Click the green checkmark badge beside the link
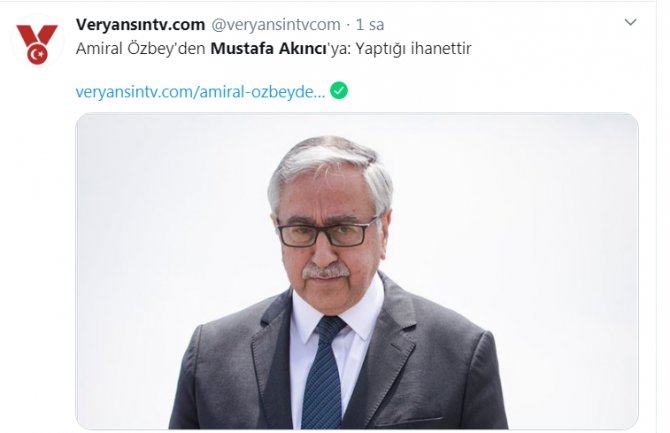This screenshot has width=670, height=433. pos(339,90)
